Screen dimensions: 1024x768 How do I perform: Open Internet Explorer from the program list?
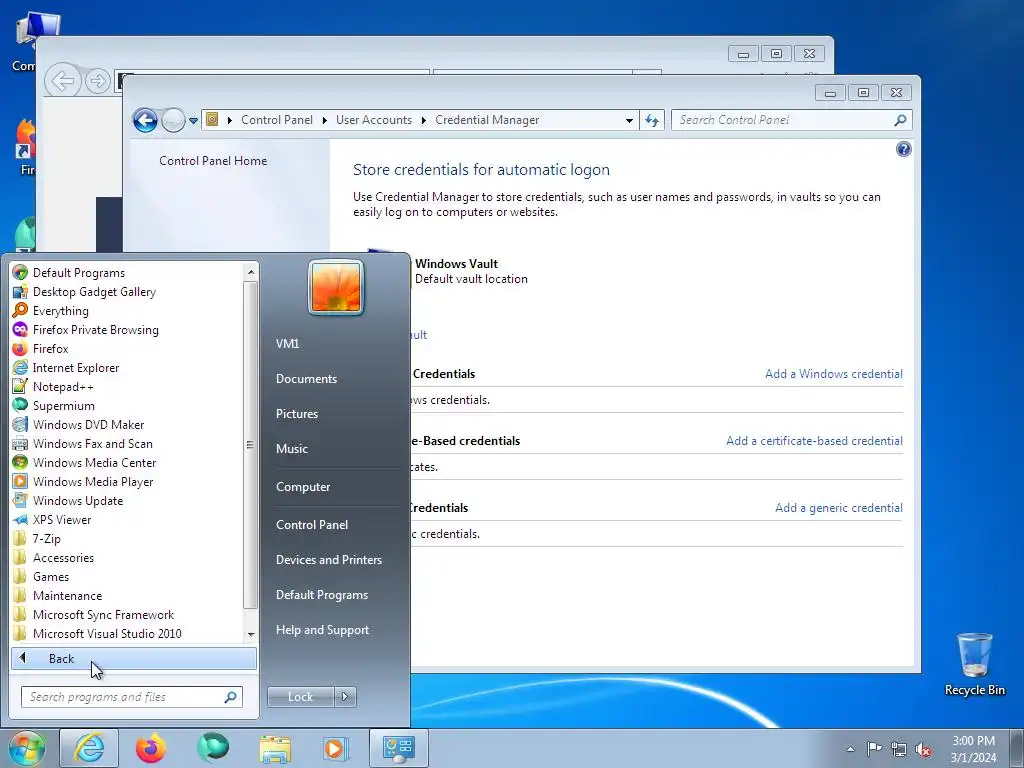pyautogui.click(x=76, y=367)
